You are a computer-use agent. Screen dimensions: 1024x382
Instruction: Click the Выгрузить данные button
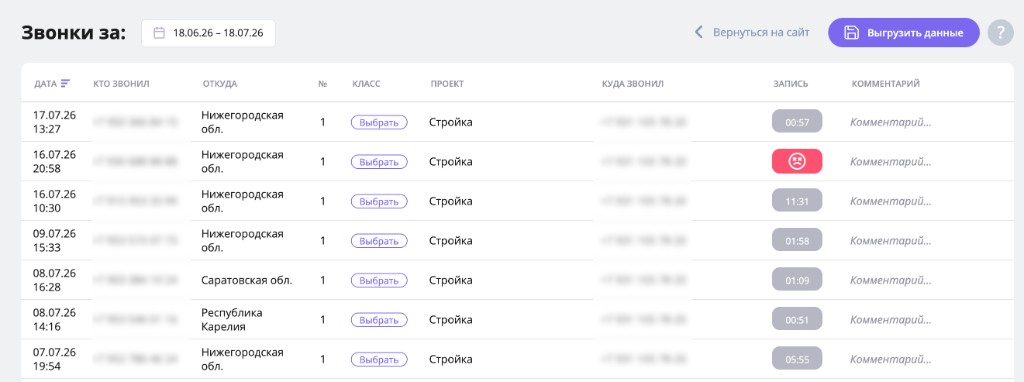click(x=904, y=33)
